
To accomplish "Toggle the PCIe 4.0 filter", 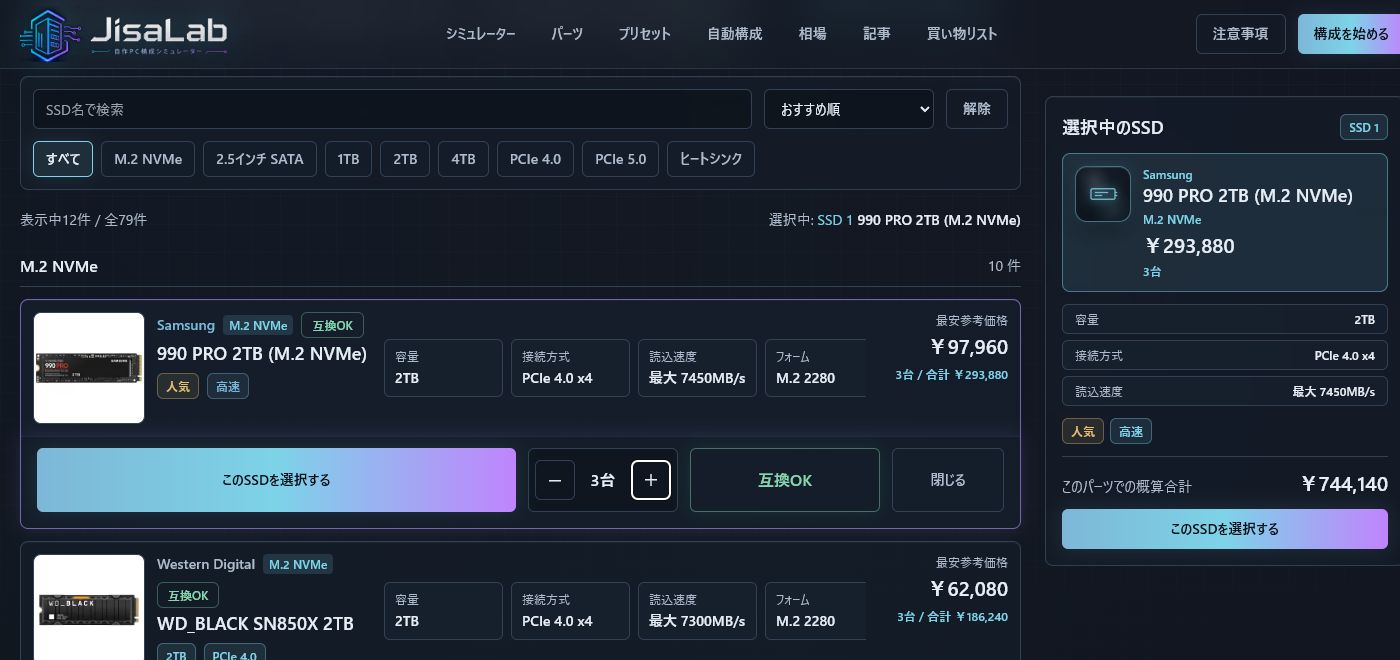I will 535,159.
